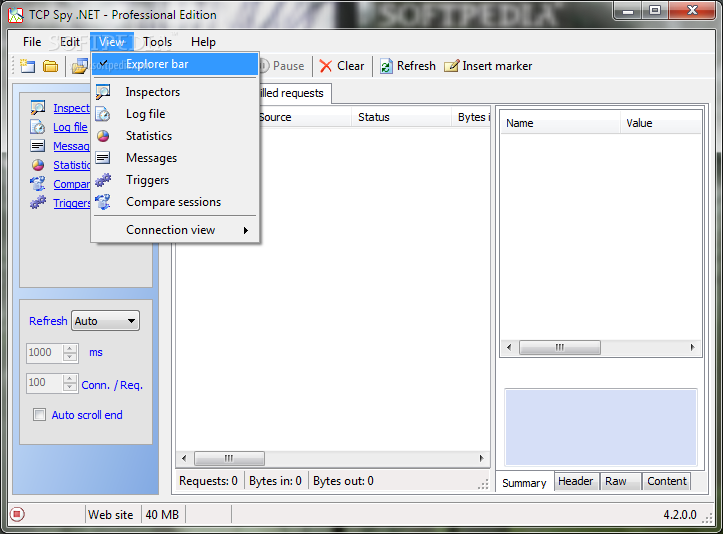Viewport: 723px width, 534px height.
Task: Click the Insert marker button label
Action: coord(497,66)
